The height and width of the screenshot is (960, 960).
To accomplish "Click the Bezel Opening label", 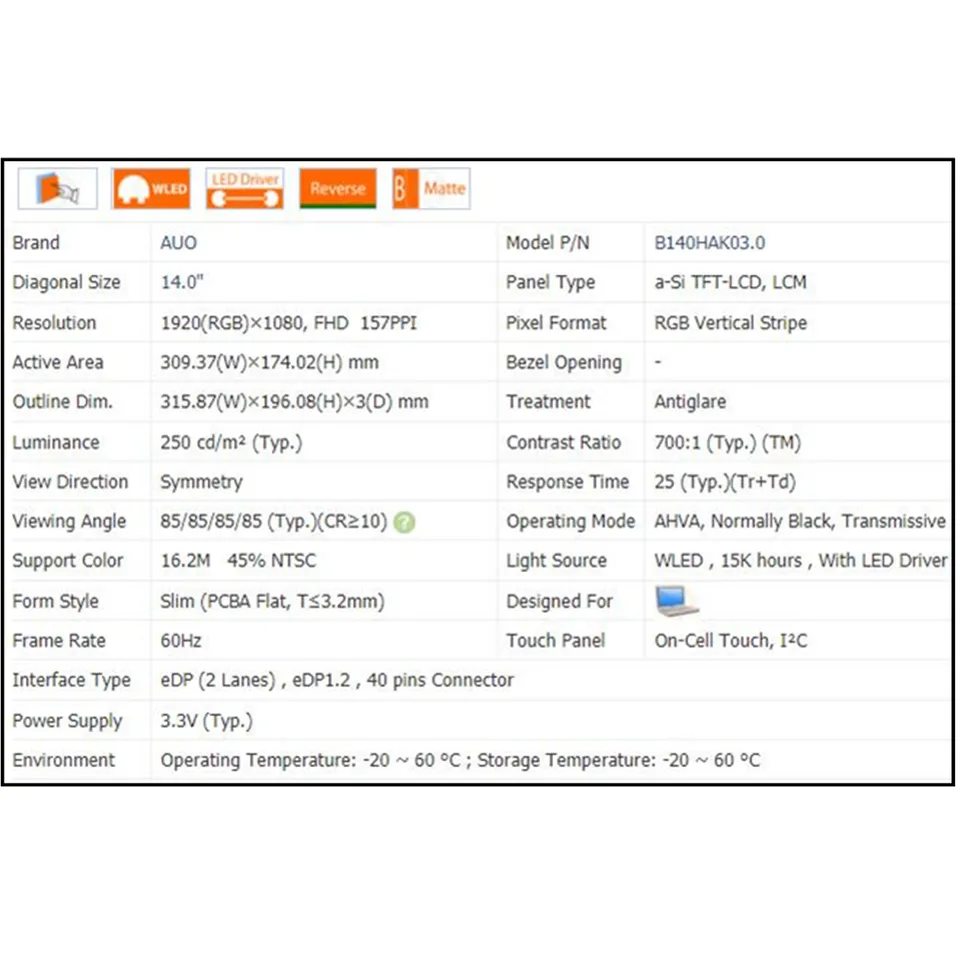I will pos(564,362).
